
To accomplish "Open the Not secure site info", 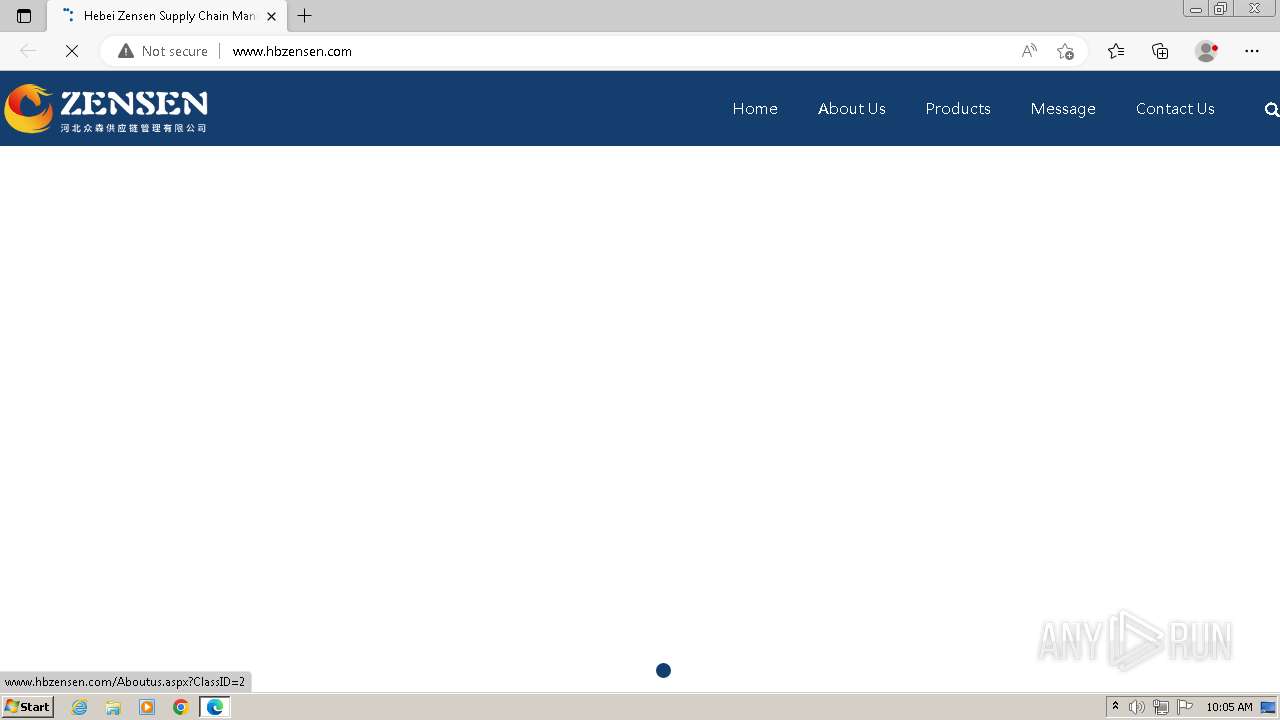I will pos(163,51).
